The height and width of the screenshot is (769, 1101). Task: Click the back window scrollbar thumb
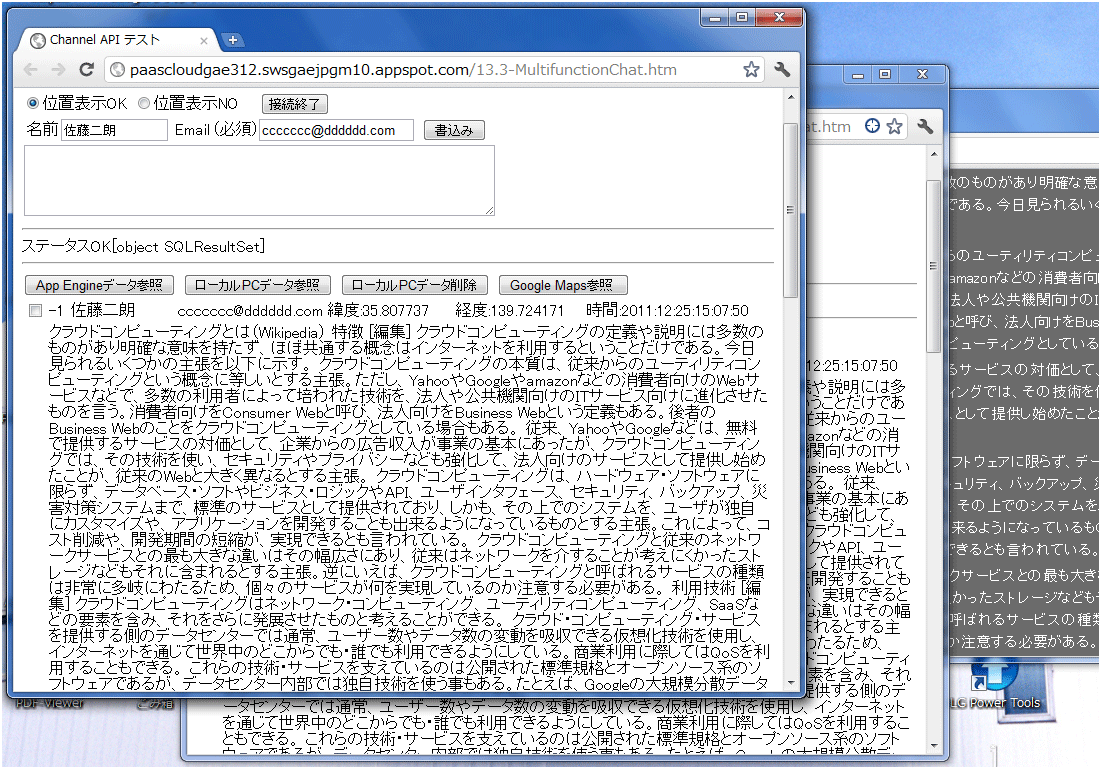[933, 265]
